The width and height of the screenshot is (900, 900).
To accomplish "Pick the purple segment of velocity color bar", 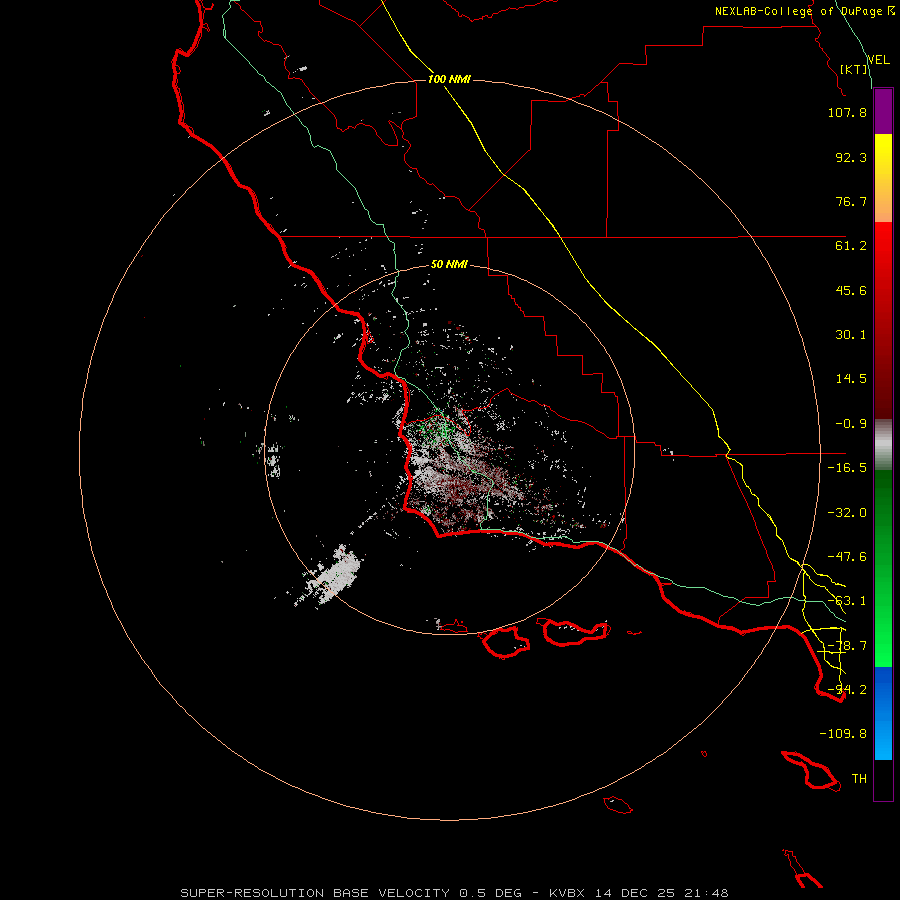I will pos(883,111).
